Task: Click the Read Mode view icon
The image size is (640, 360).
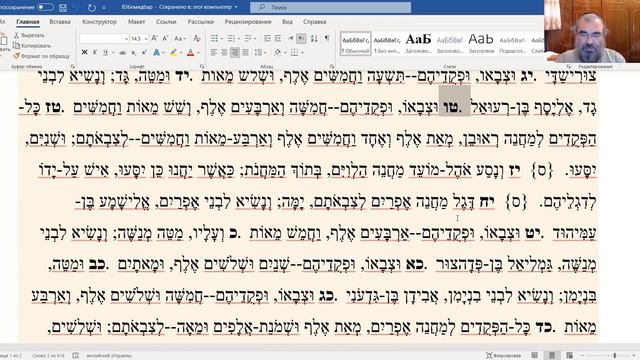Action: click(534, 356)
